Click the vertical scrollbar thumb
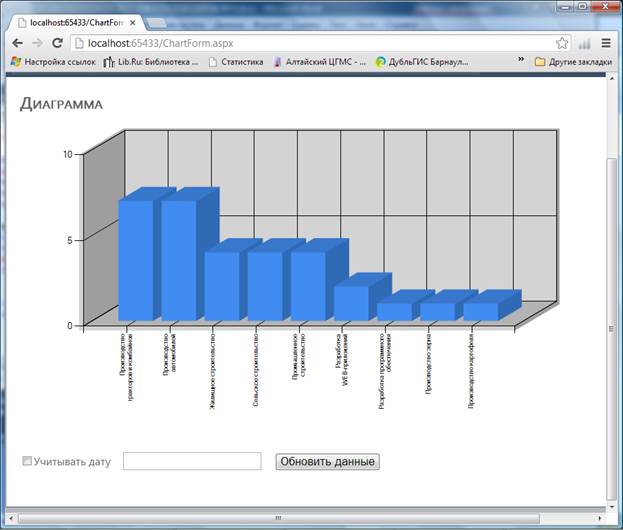623x530 pixels. coord(611,329)
